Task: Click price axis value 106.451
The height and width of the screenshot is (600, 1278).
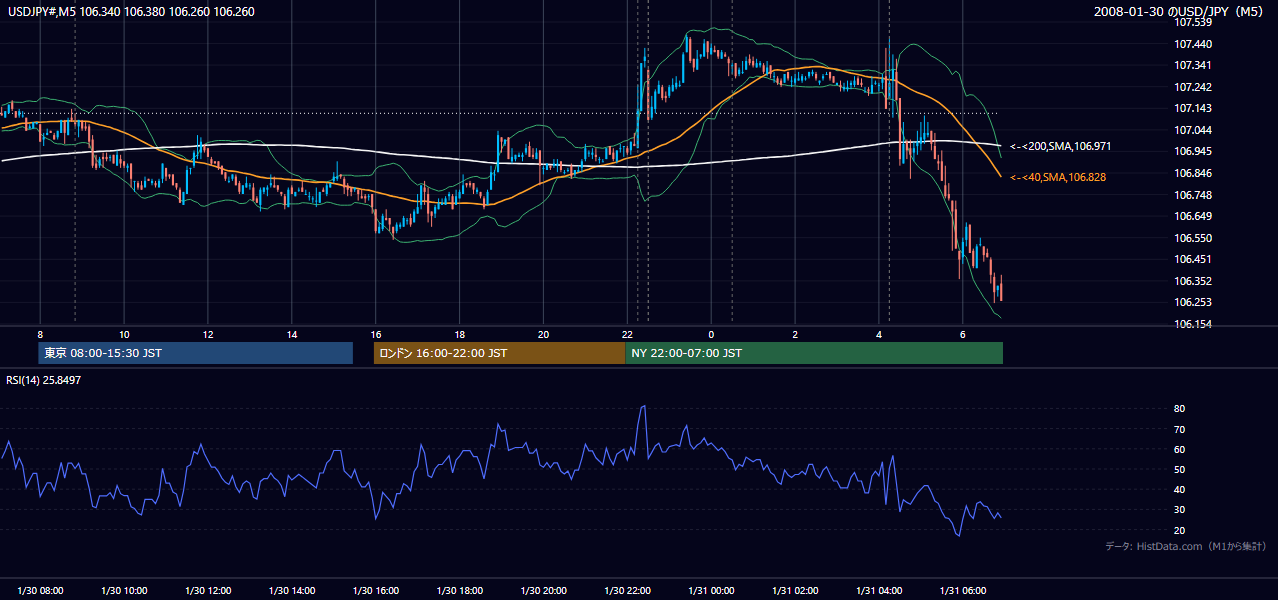Action: [x=1193, y=259]
